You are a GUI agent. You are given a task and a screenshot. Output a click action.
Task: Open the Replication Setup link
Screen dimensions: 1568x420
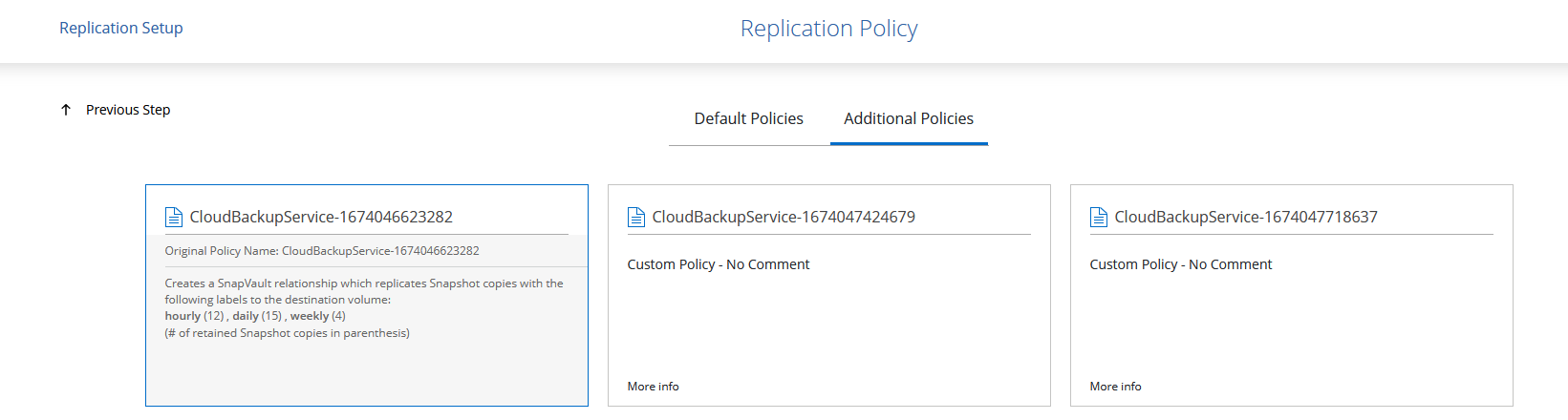click(x=121, y=29)
